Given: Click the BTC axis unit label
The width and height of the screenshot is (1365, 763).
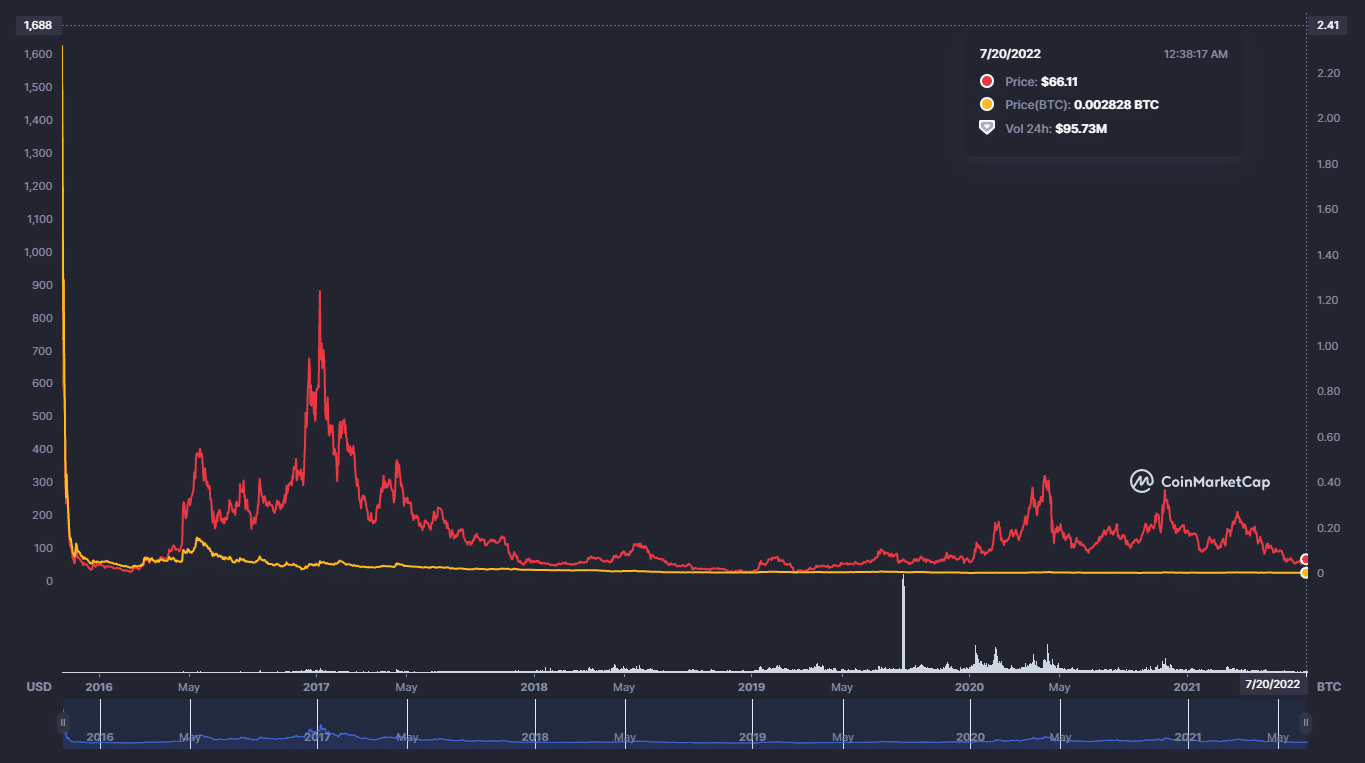Looking at the screenshot, I should coord(1329,687).
